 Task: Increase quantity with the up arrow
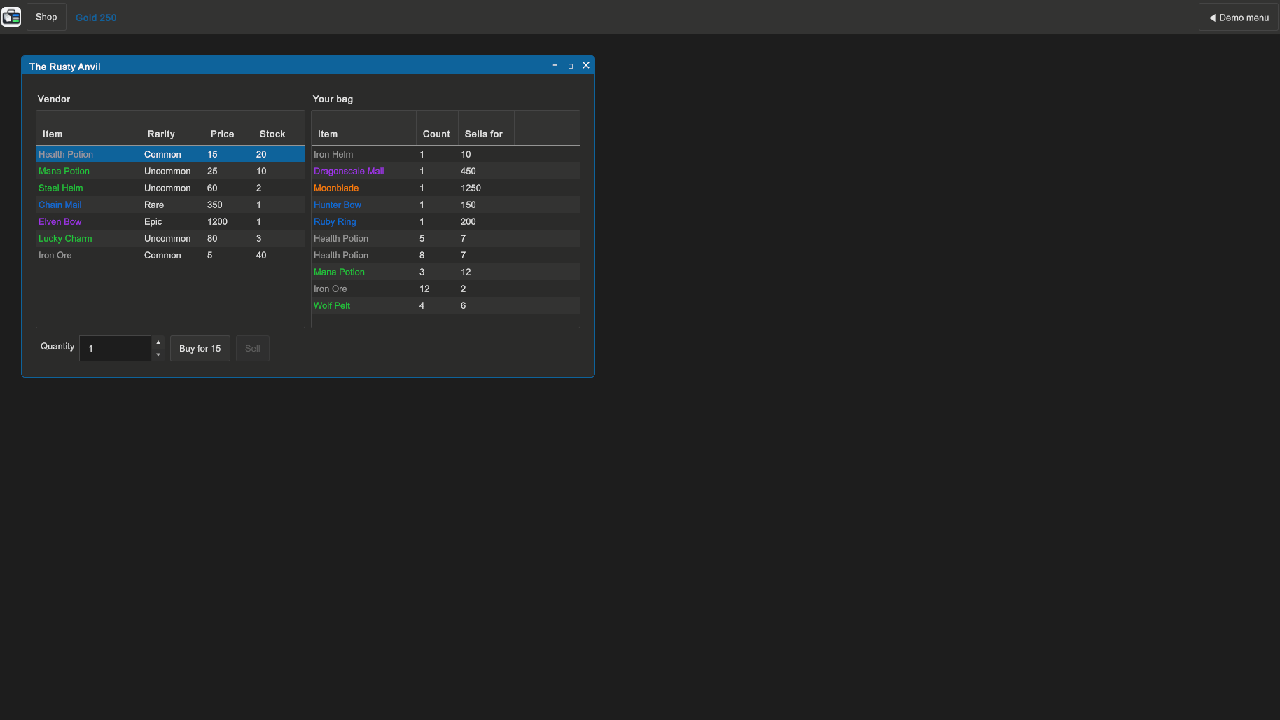tap(158, 342)
